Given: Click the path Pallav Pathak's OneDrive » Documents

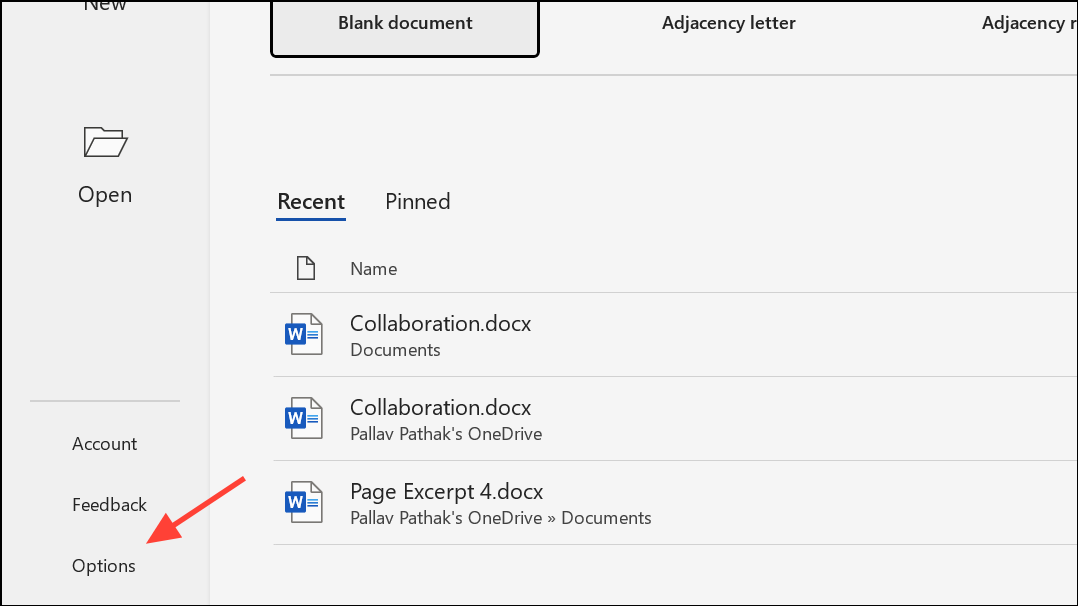Looking at the screenshot, I should [500, 518].
